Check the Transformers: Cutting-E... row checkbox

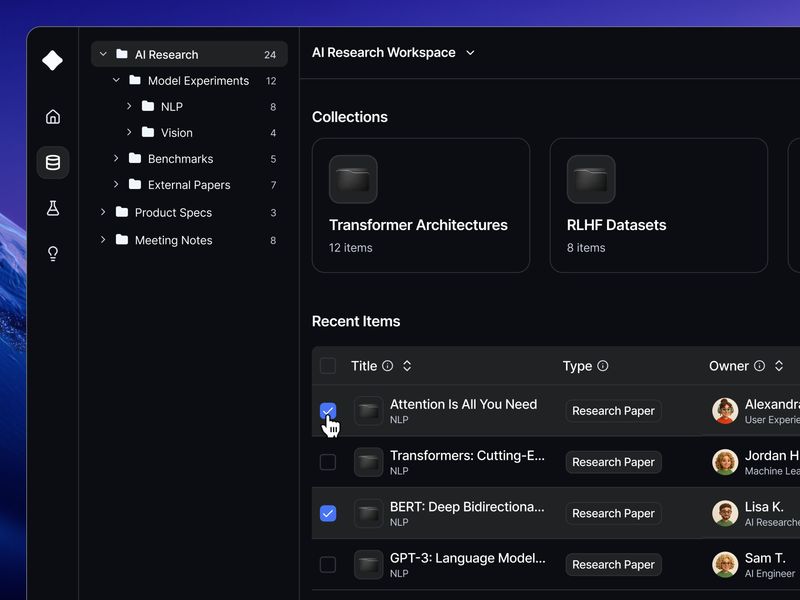tap(327, 462)
